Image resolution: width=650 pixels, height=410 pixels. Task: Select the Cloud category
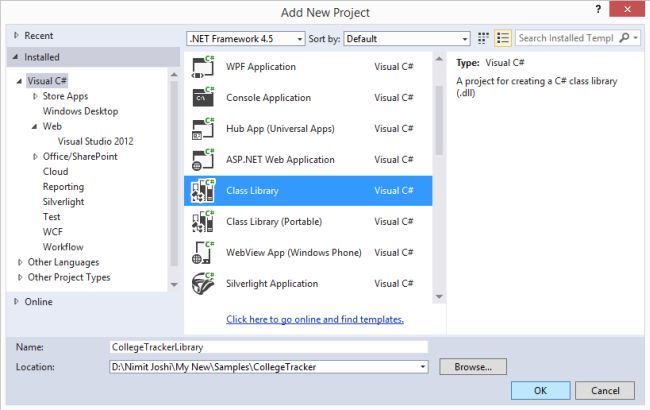tap(56, 172)
